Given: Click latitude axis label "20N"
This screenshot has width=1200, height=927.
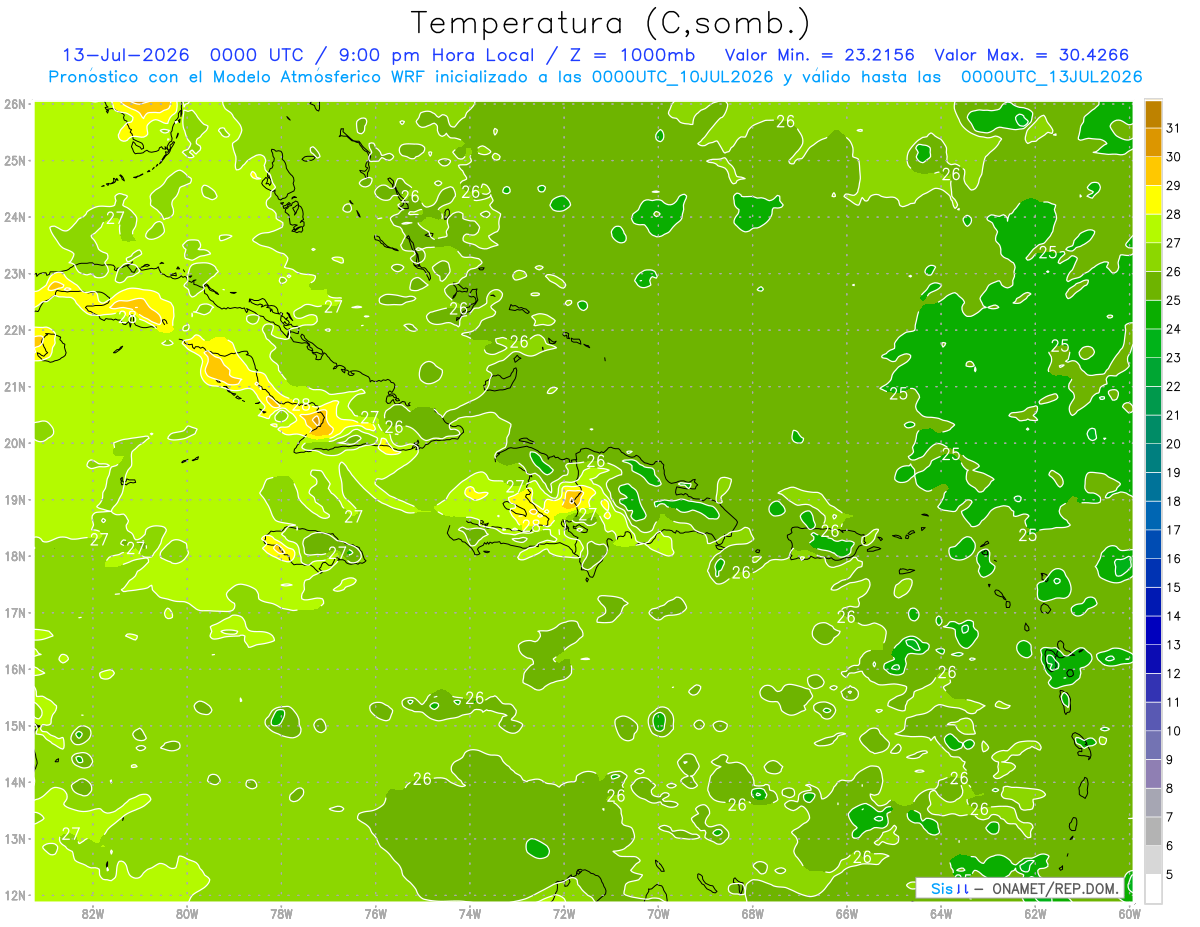Looking at the screenshot, I should click(14, 443).
